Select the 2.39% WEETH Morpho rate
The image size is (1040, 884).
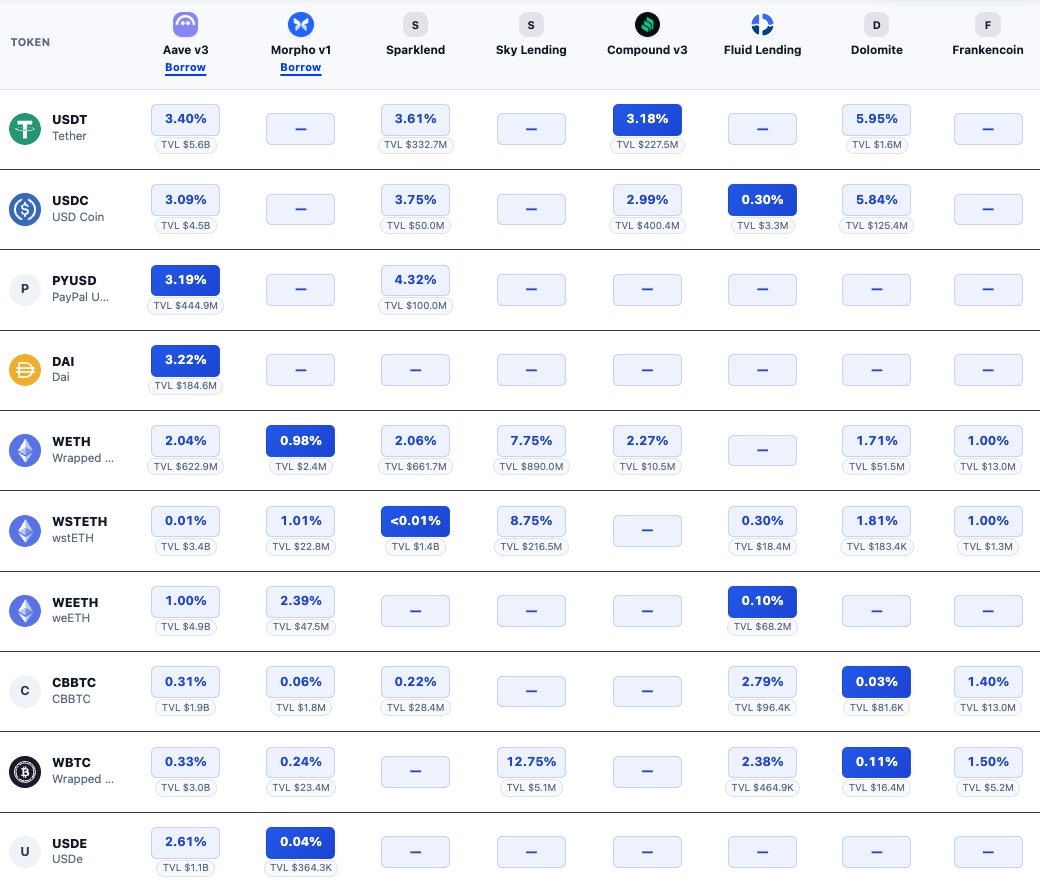[300, 601]
